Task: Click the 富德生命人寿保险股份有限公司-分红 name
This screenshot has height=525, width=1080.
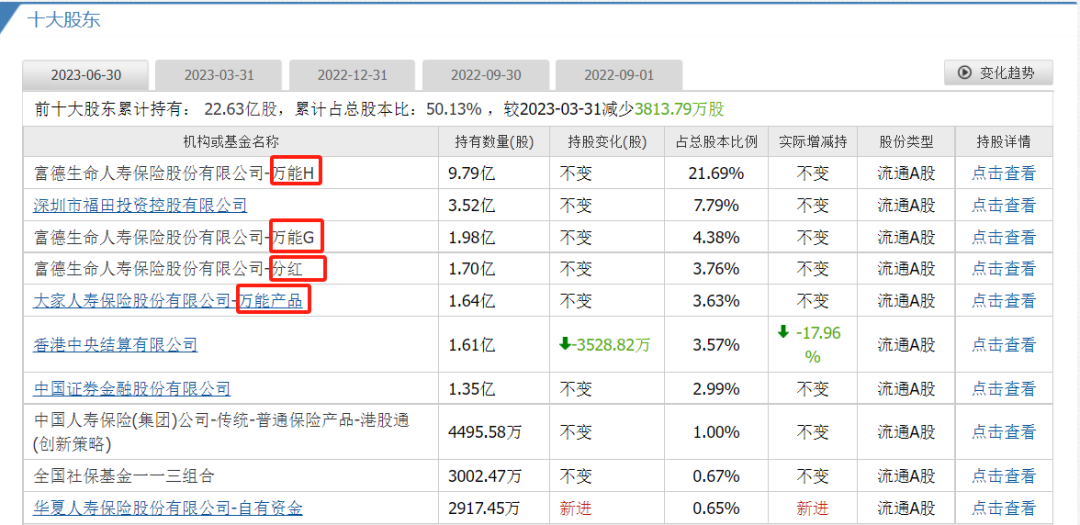Action: coord(168,268)
